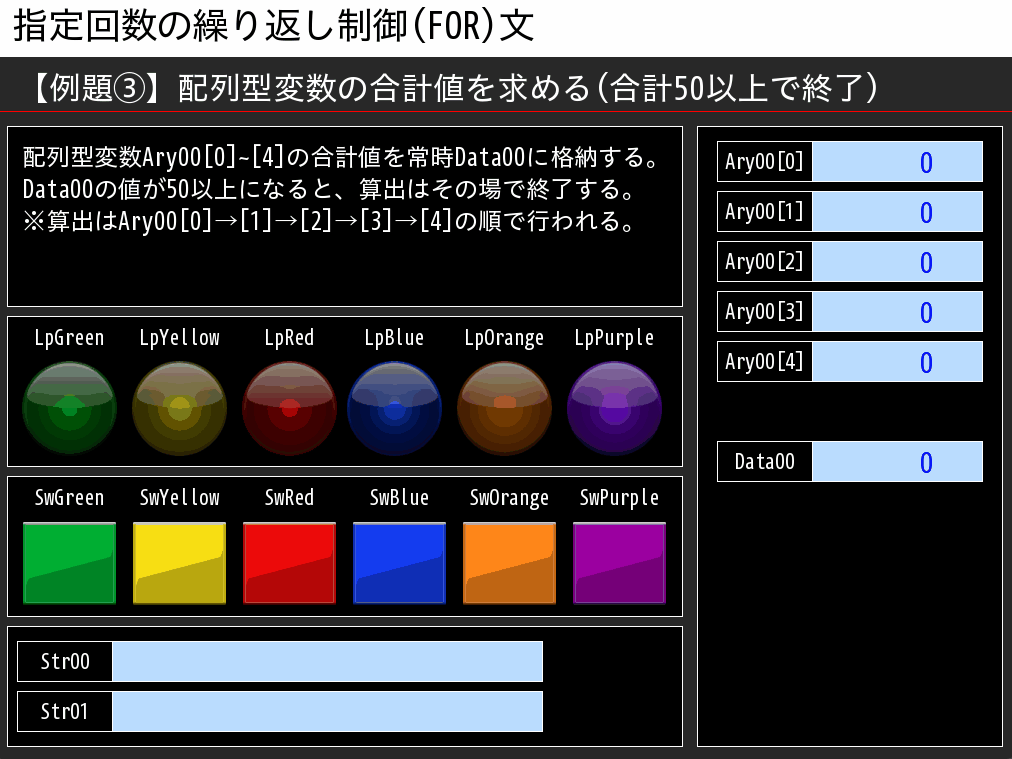Click the LpPurple lamp indicator
The width and height of the screenshot is (1012, 759).
[x=614, y=406]
